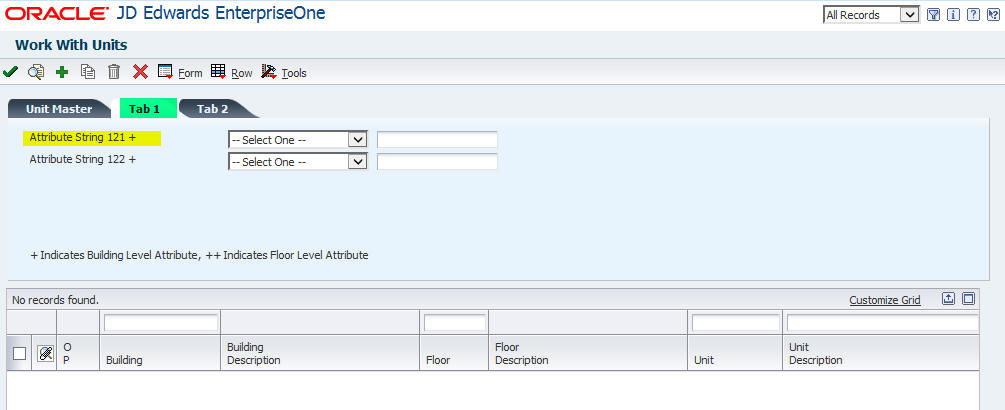1005x410 pixels.
Task: Open Attribute String 121 Select One dropdown
Action: [x=298, y=140]
